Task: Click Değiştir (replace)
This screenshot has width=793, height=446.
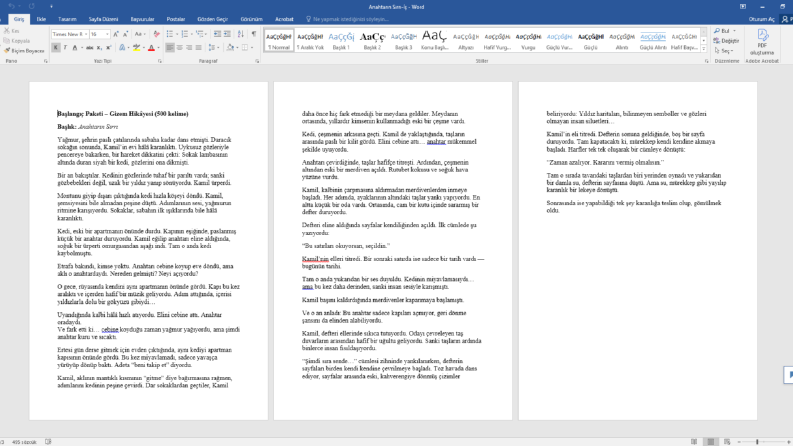Action: click(x=726, y=41)
